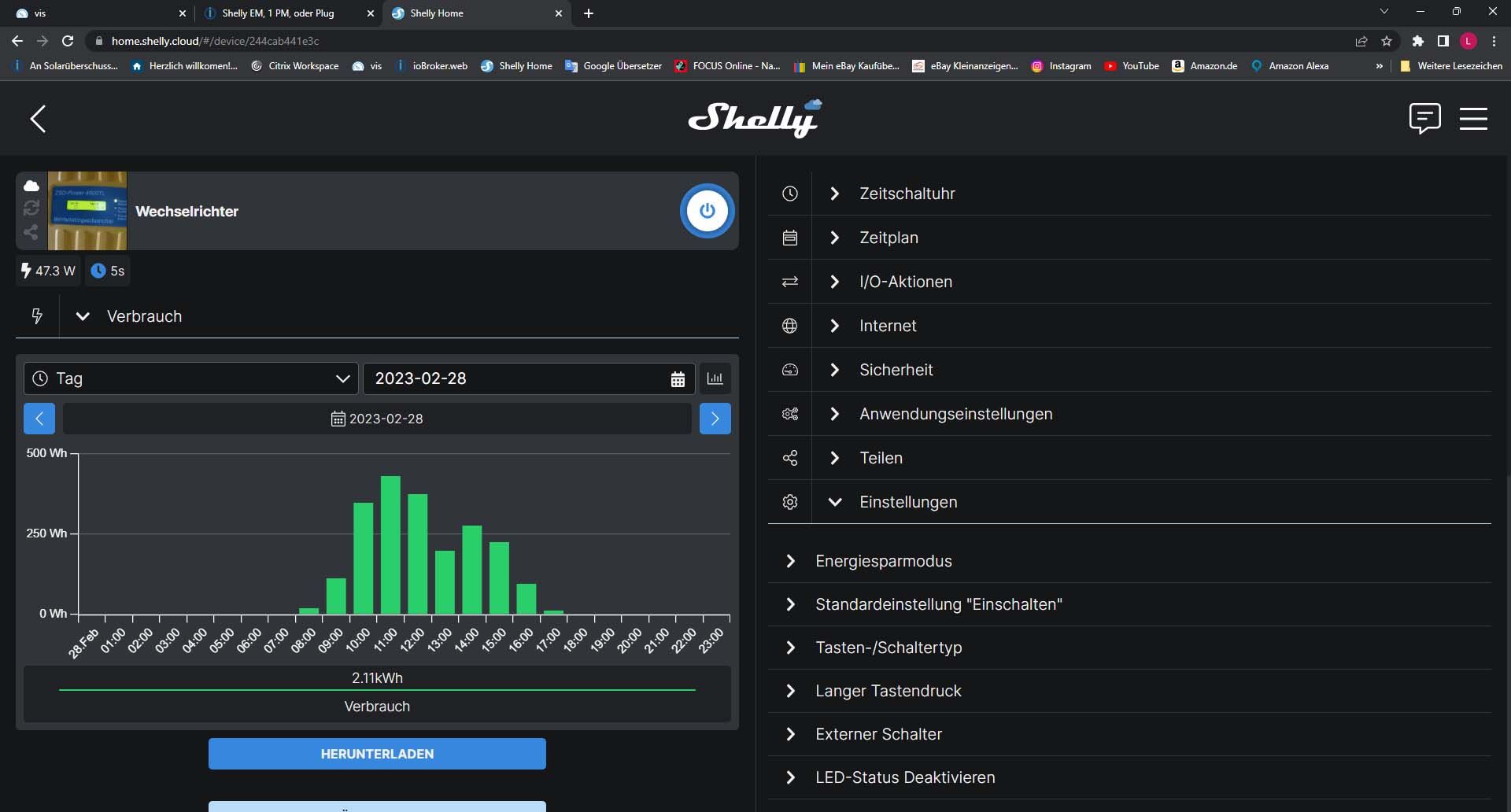Screen dimensions: 1511x812
Task: Open the YouTube bookmark
Action: pos(1132,66)
